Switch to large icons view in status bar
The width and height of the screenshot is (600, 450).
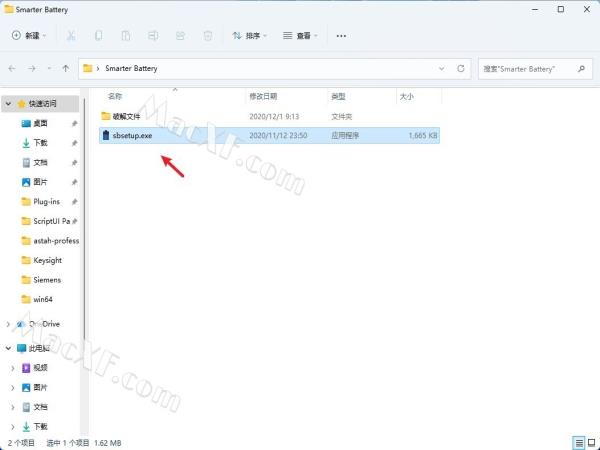[x=592, y=443]
